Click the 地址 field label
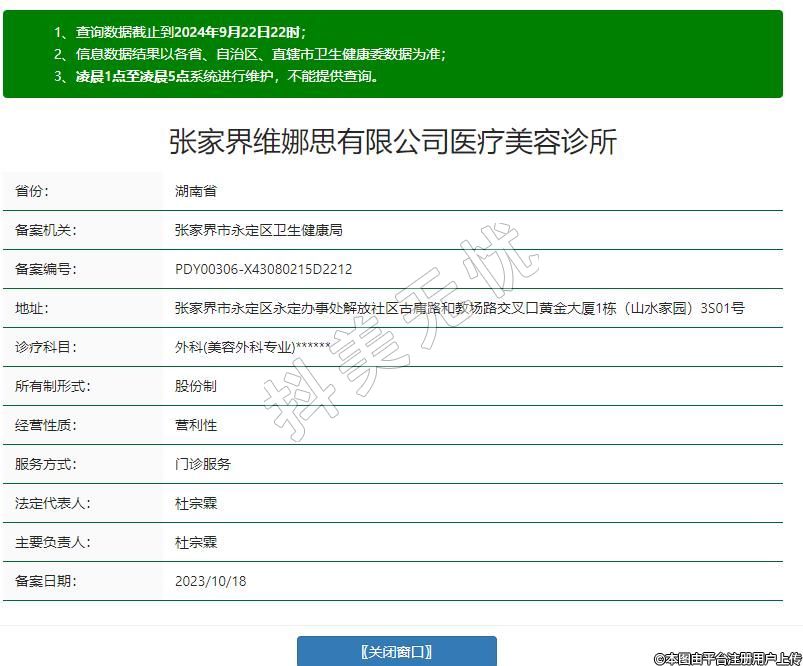 pos(31,308)
